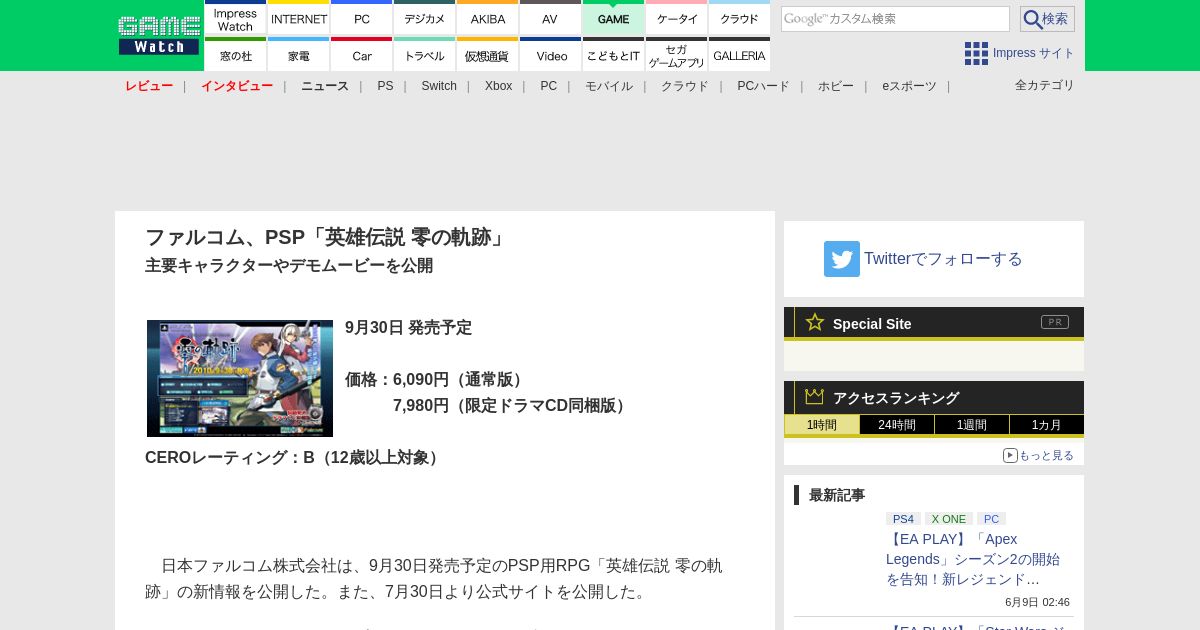
Task: Open the PC category in the sub navigation
Action: coord(548,86)
